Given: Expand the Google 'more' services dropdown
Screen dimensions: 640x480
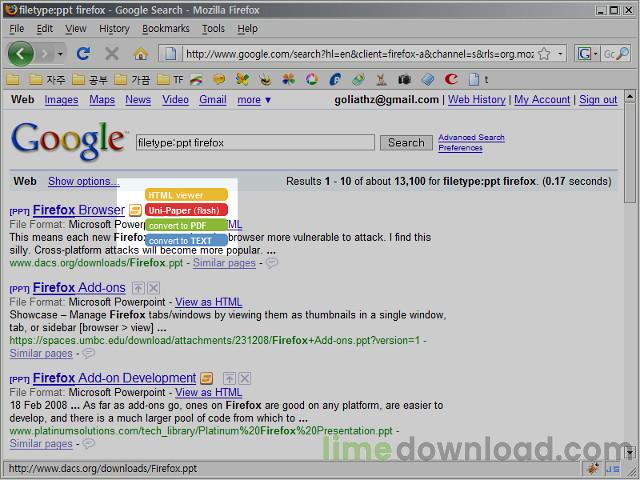Looking at the screenshot, I should pyautogui.click(x=254, y=100).
